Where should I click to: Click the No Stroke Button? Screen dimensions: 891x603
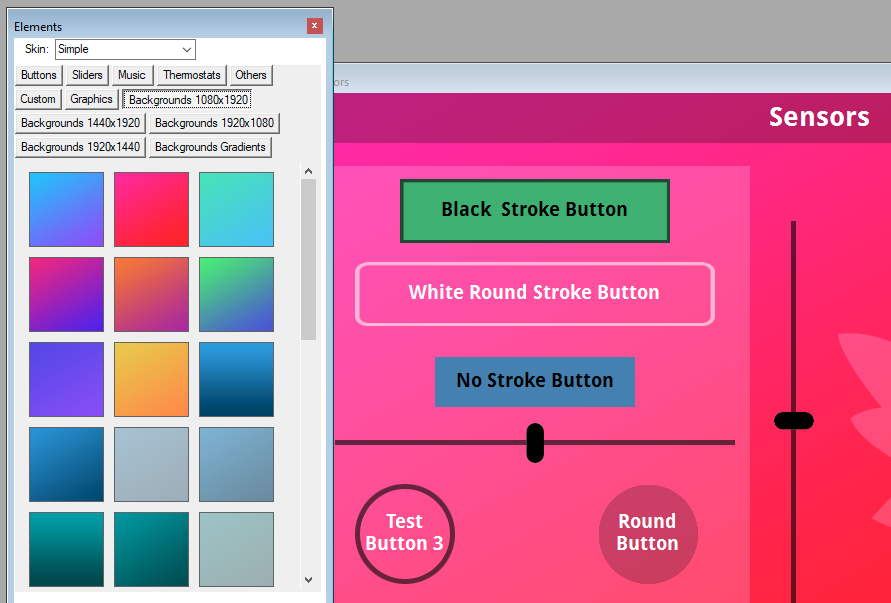534,381
